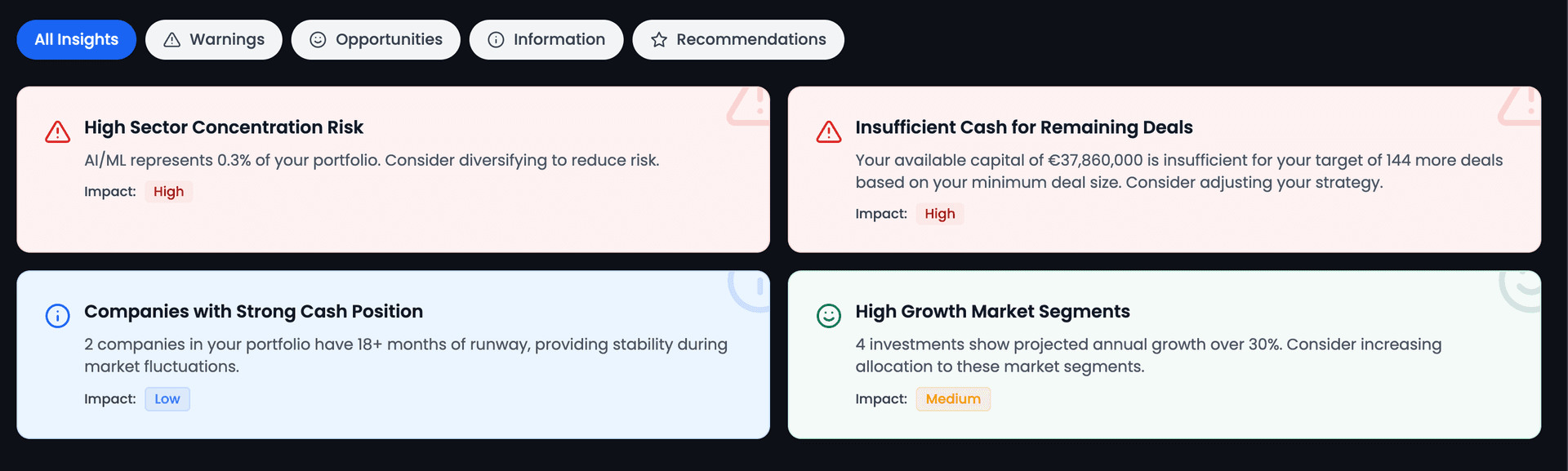The width and height of the screenshot is (1568, 471).
Task: Toggle the Opportunities insight filter
Action: point(375,38)
